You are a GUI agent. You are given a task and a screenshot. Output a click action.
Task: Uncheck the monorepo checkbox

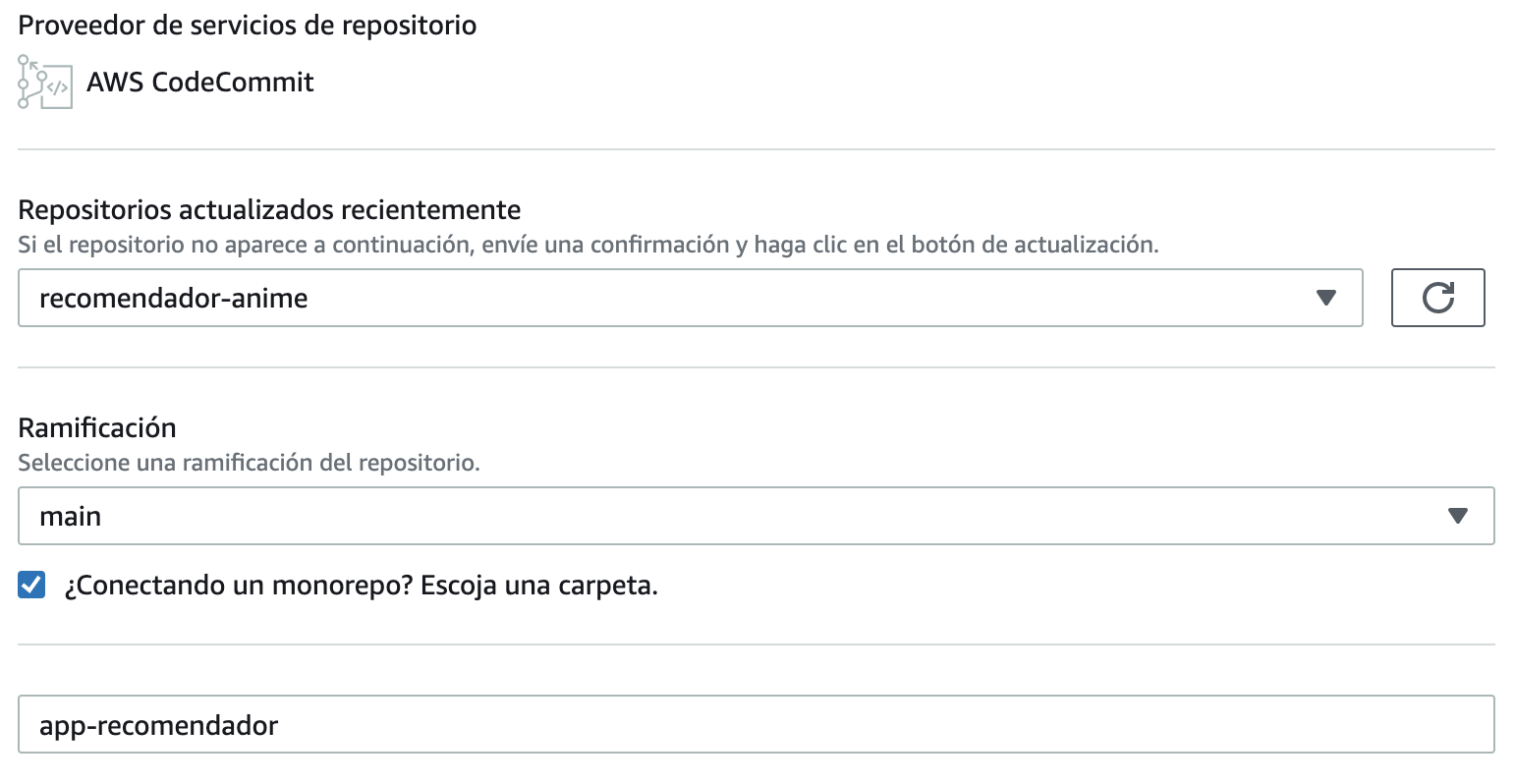tap(31, 586)
